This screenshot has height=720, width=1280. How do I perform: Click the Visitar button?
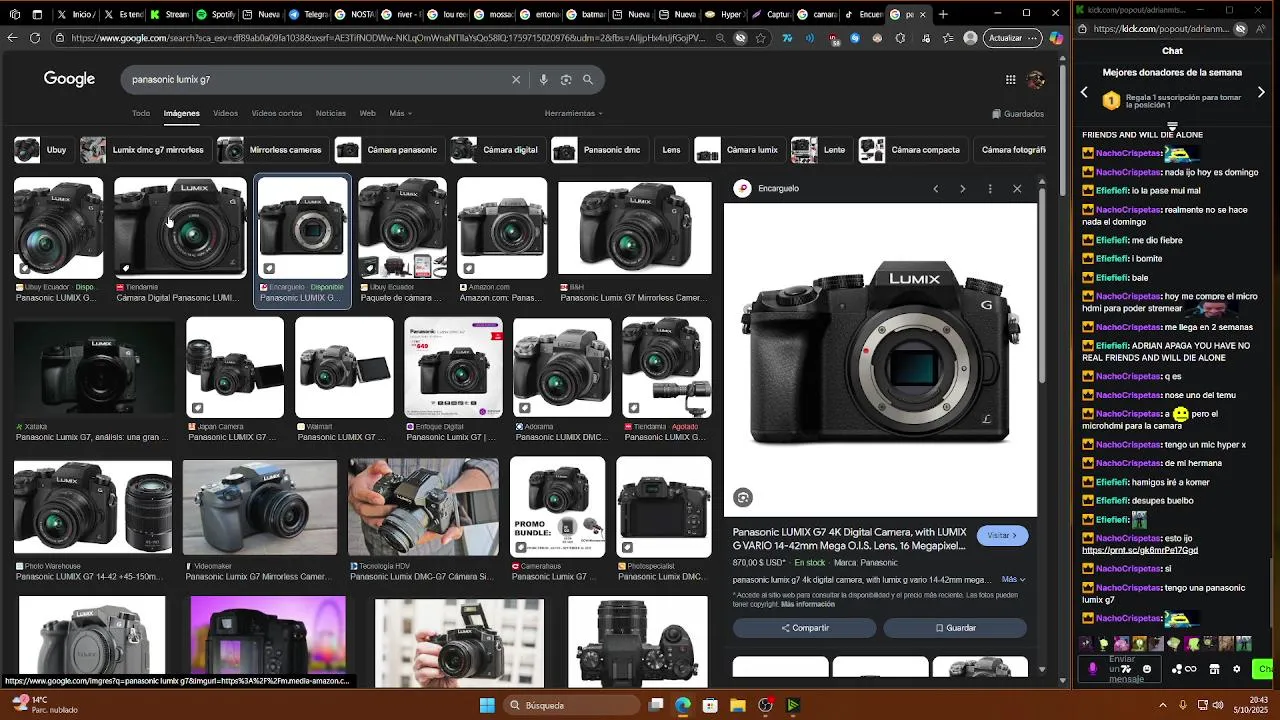point(1002,535)
